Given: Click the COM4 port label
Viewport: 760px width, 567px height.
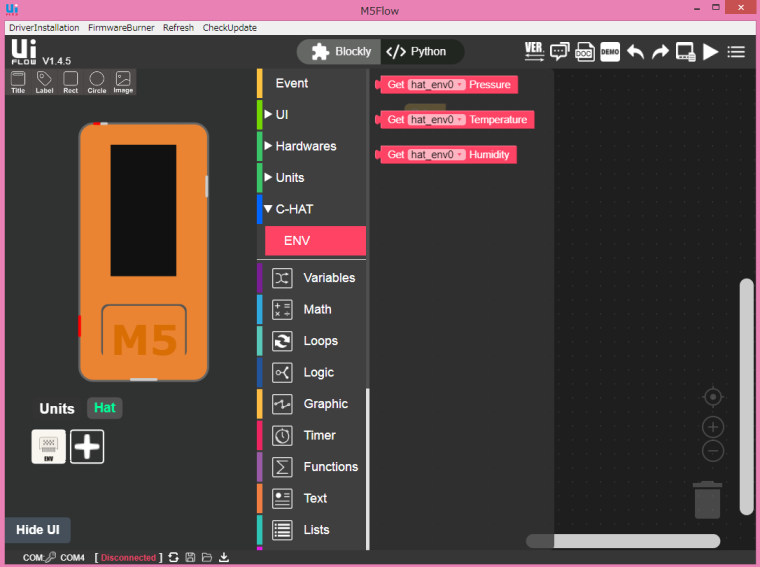Looking at the screenshot, I should point(72,558).
